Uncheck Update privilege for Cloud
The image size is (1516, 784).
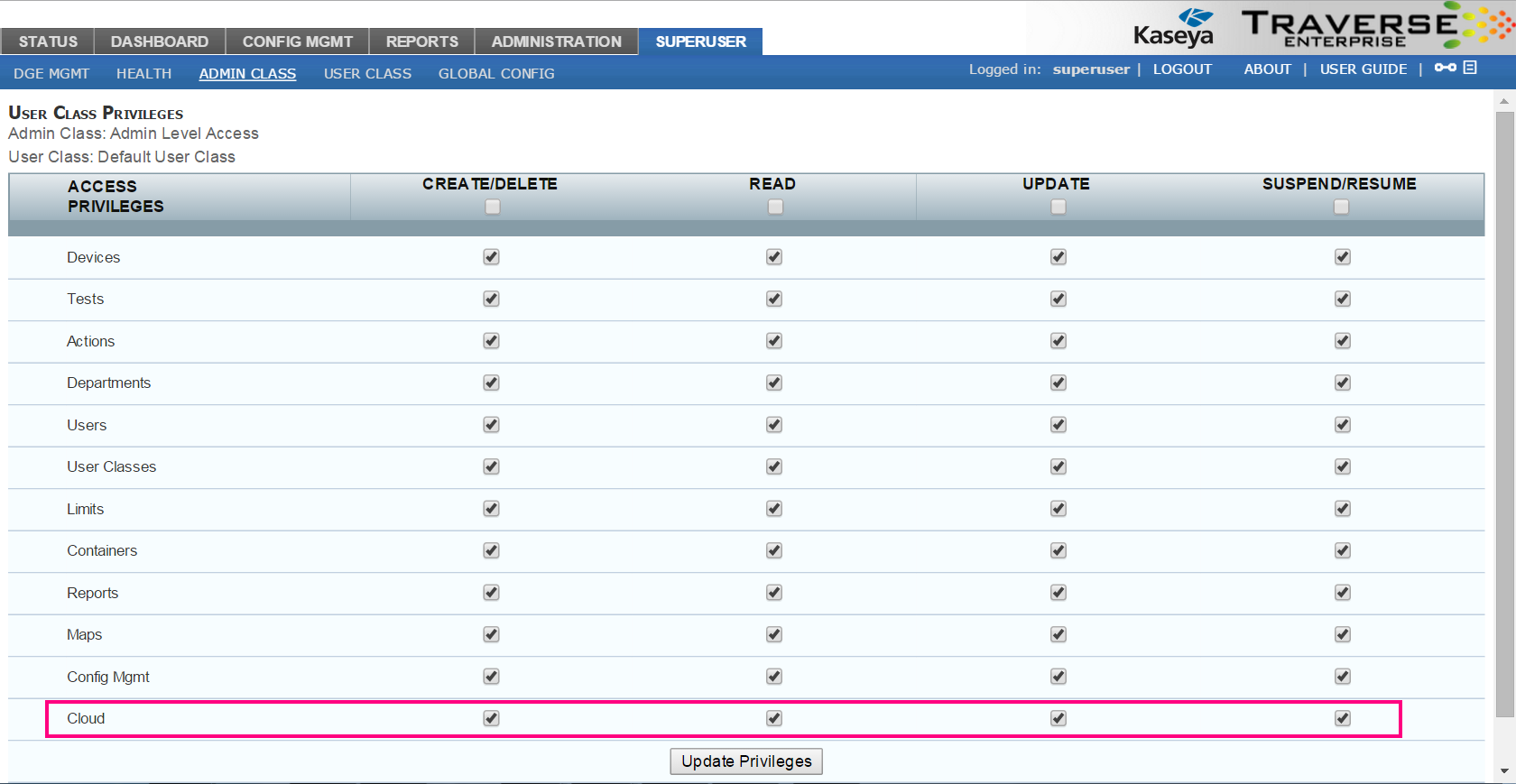click(1058, 718)
